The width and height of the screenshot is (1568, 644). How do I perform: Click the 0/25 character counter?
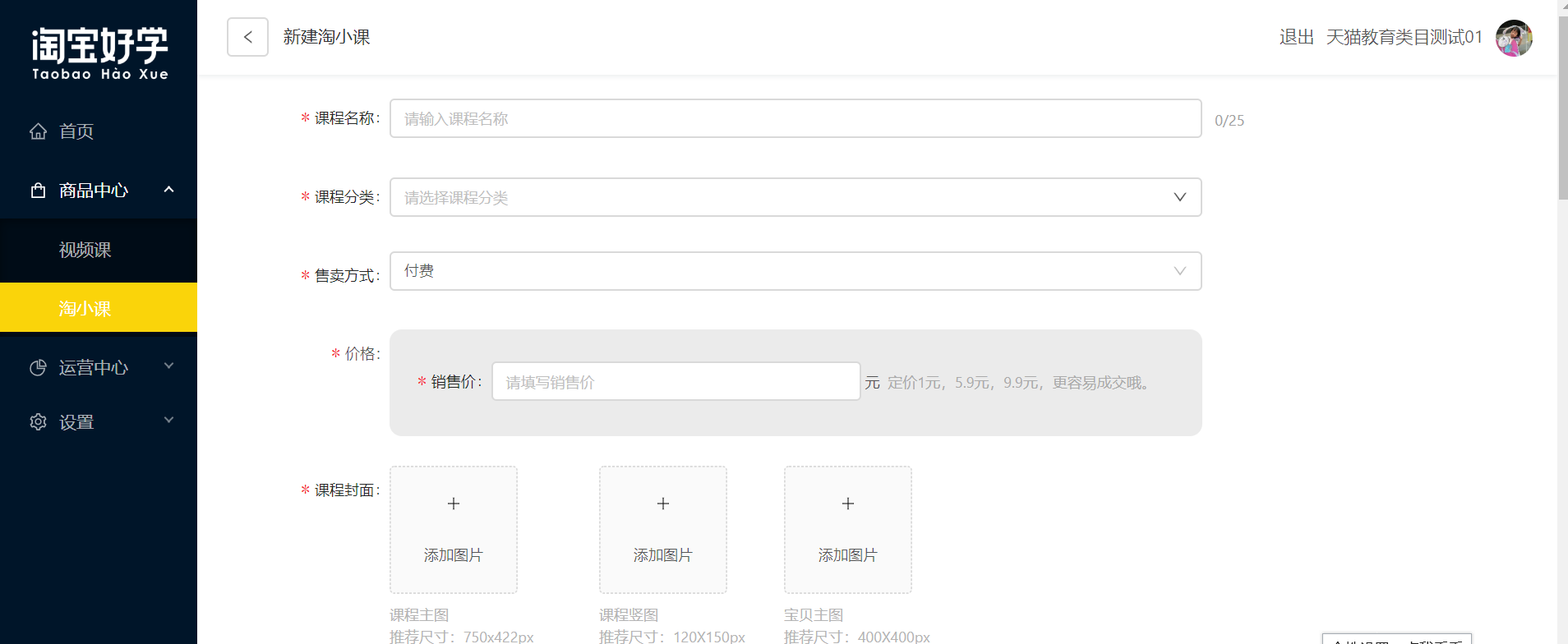pyautogui.click(x=1229, y=121)
